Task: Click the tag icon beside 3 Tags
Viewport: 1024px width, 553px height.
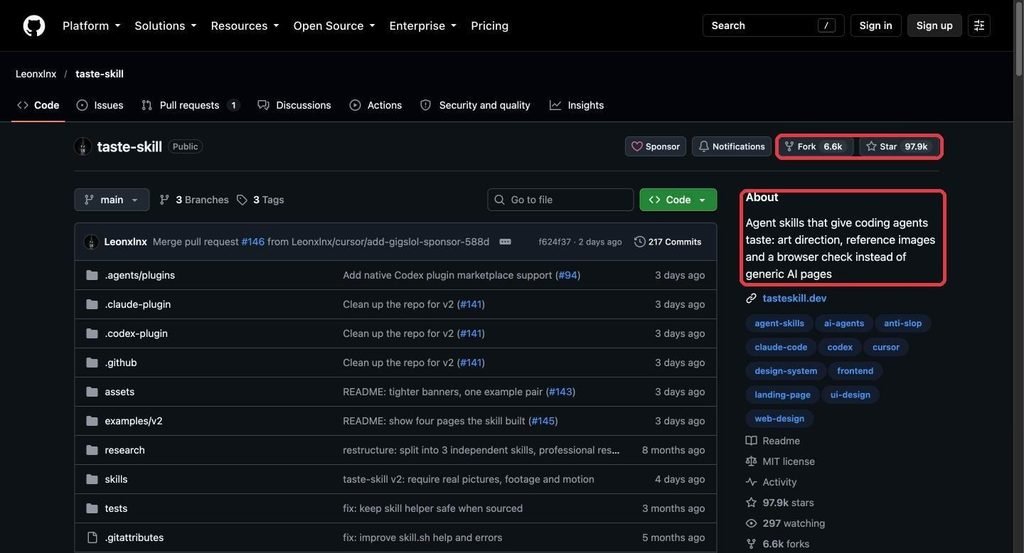Action: (x=242, y=200)
